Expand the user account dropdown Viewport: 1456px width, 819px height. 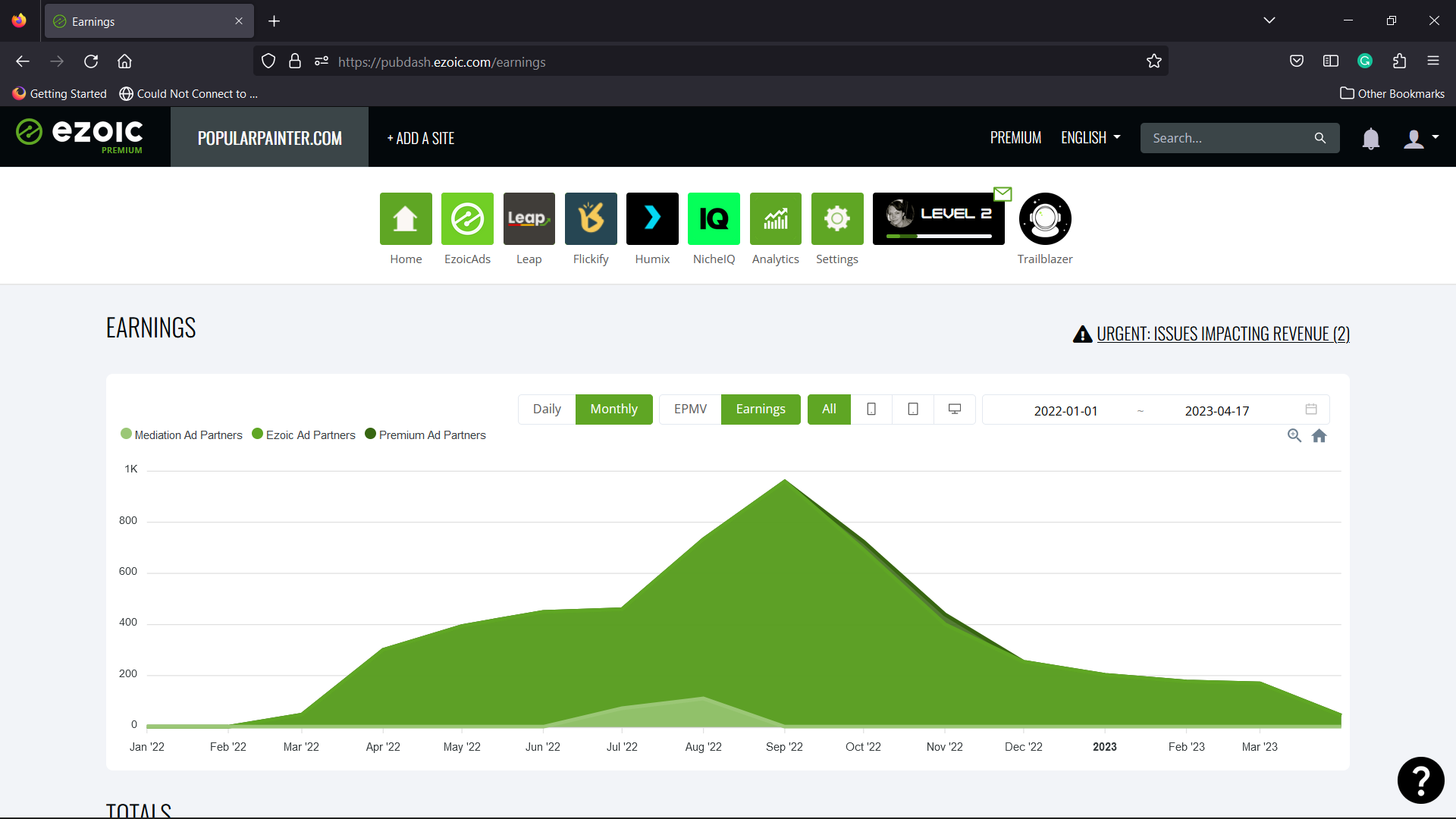[x=1421, y=138]
